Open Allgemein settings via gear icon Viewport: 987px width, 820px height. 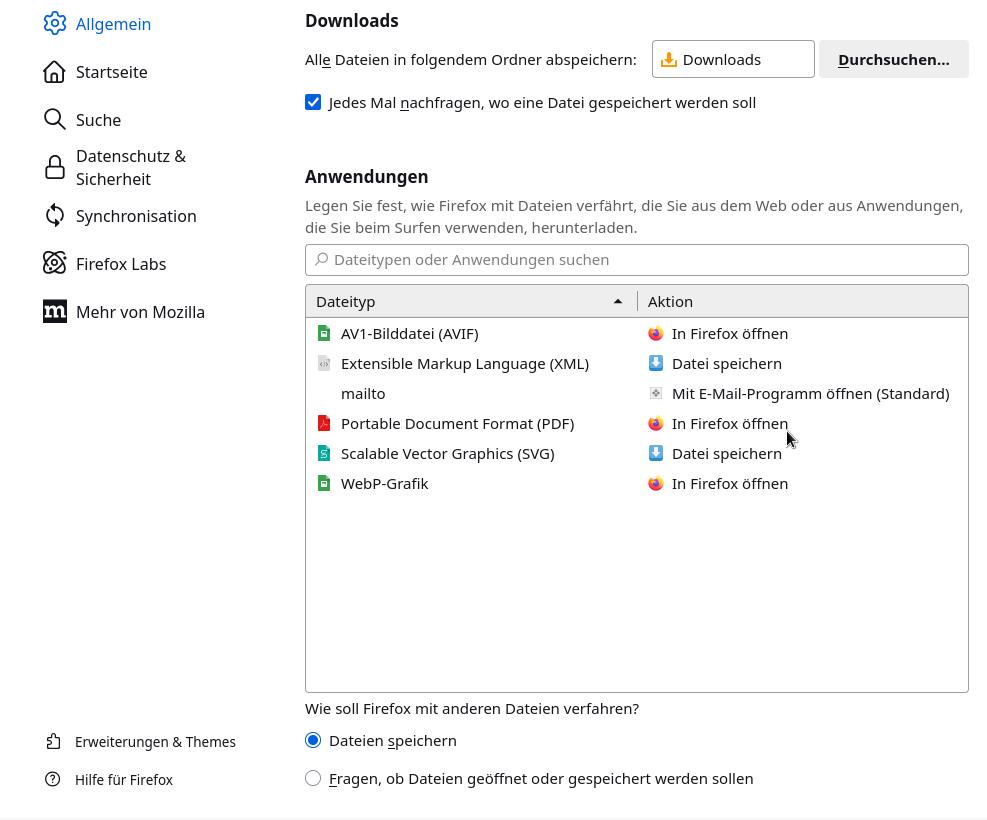pos(55,23)
